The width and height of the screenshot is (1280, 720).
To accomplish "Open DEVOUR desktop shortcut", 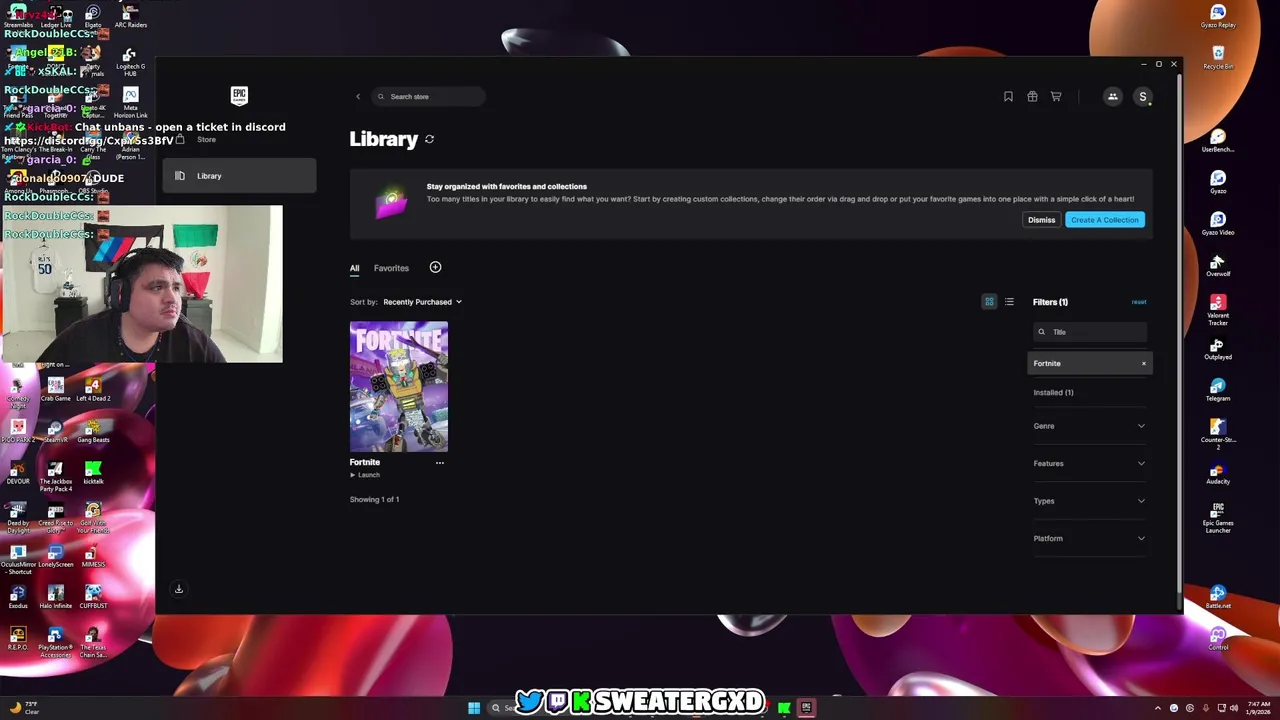I will tap(18, 473).
